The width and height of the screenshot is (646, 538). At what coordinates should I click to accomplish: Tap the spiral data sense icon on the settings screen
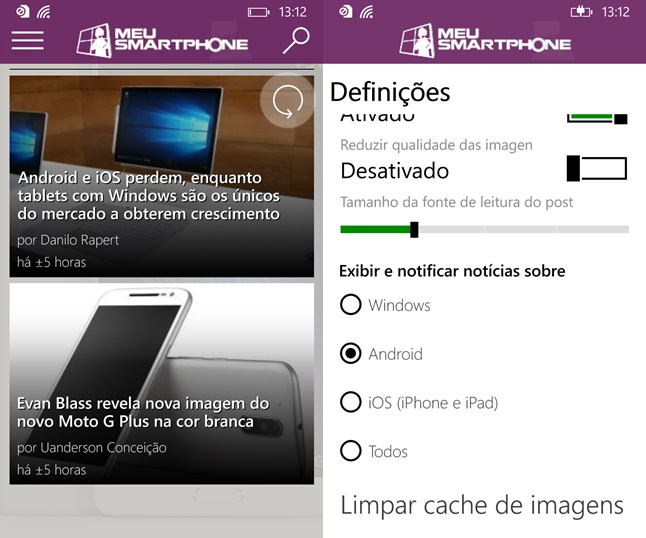[x=346, y=12]
